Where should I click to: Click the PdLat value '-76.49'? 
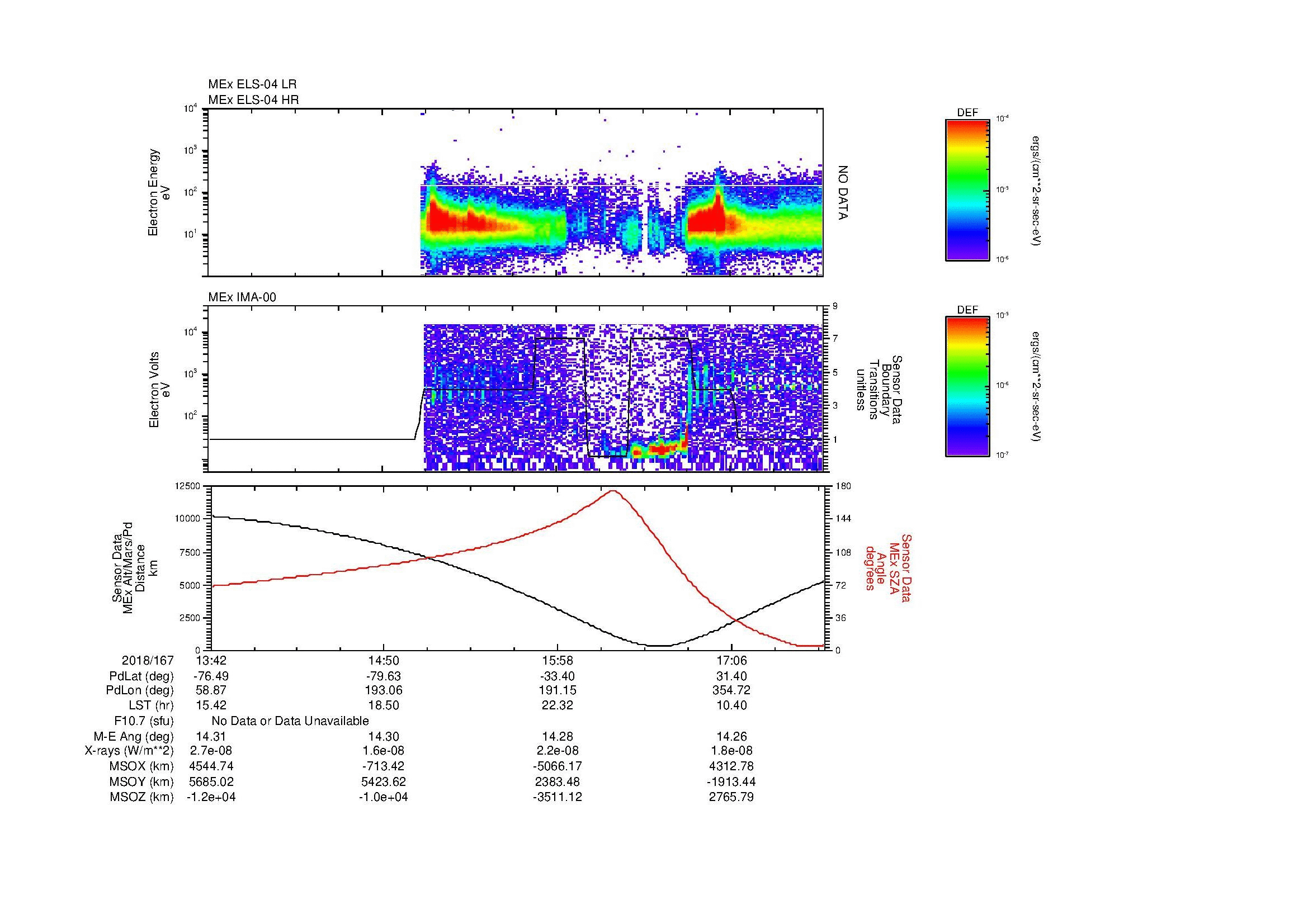pos(211,676)
